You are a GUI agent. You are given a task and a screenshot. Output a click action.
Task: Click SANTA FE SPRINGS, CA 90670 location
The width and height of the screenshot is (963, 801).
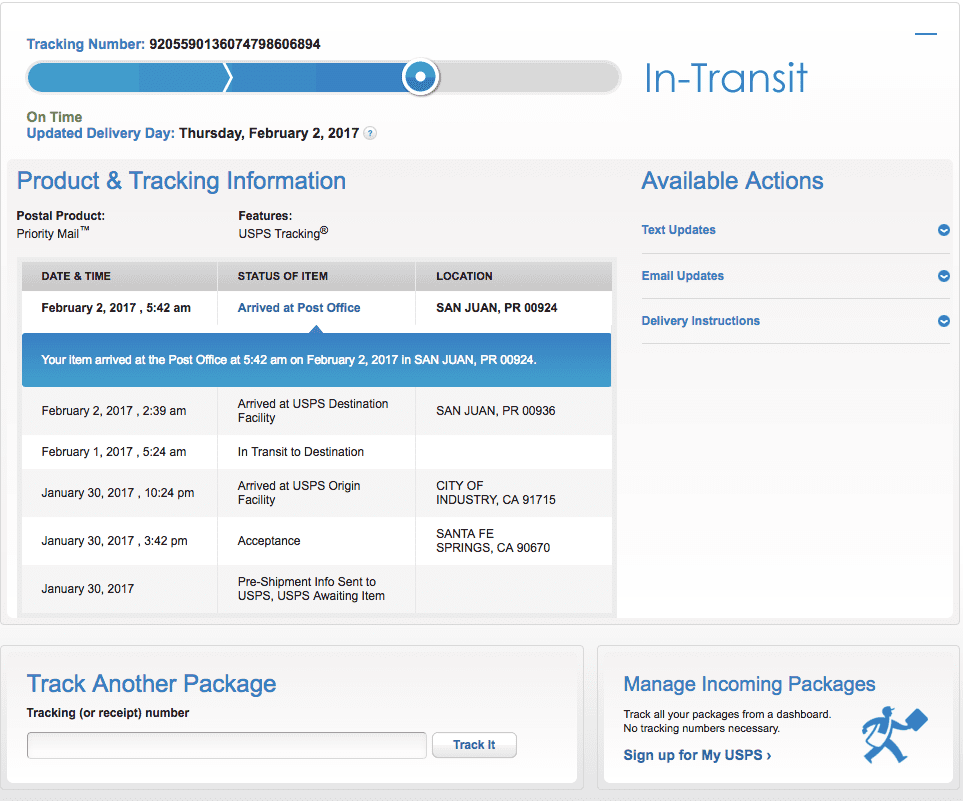[493, 541]
